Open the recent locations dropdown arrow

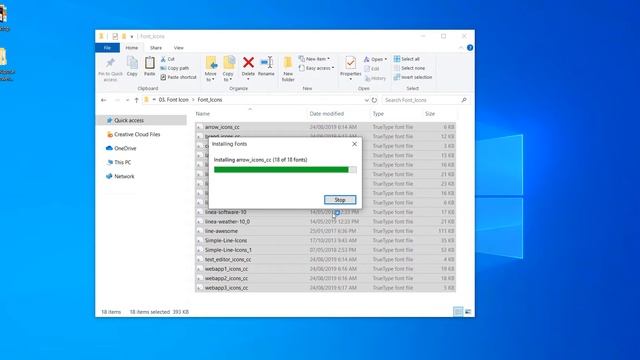127,100
